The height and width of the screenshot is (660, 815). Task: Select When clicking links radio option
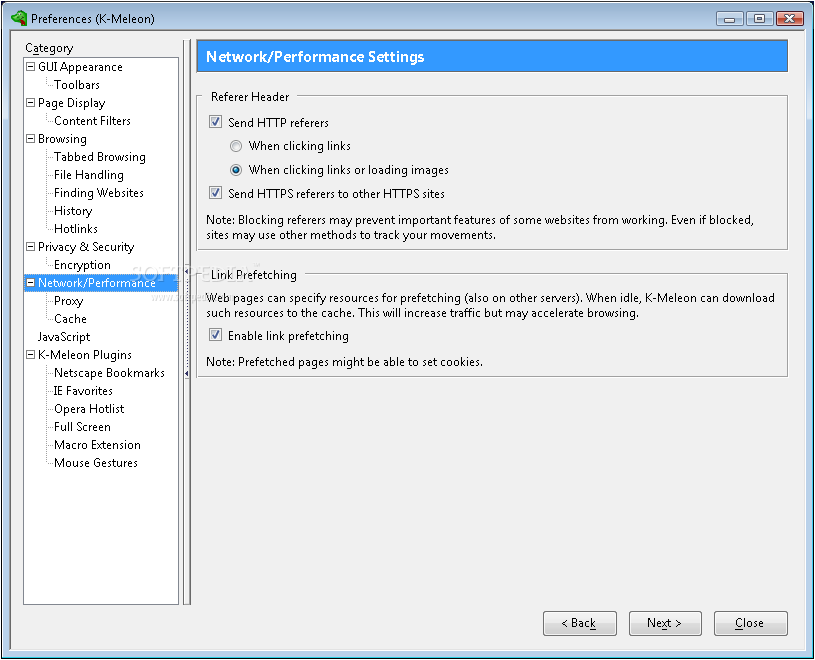point(236,146)
